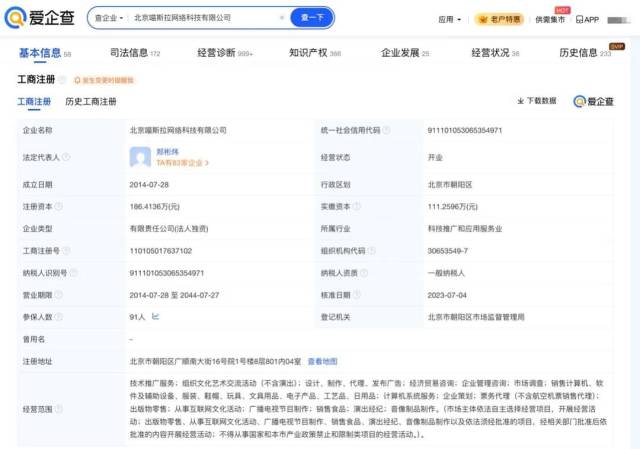Open the 历史信息 tab

585,53
